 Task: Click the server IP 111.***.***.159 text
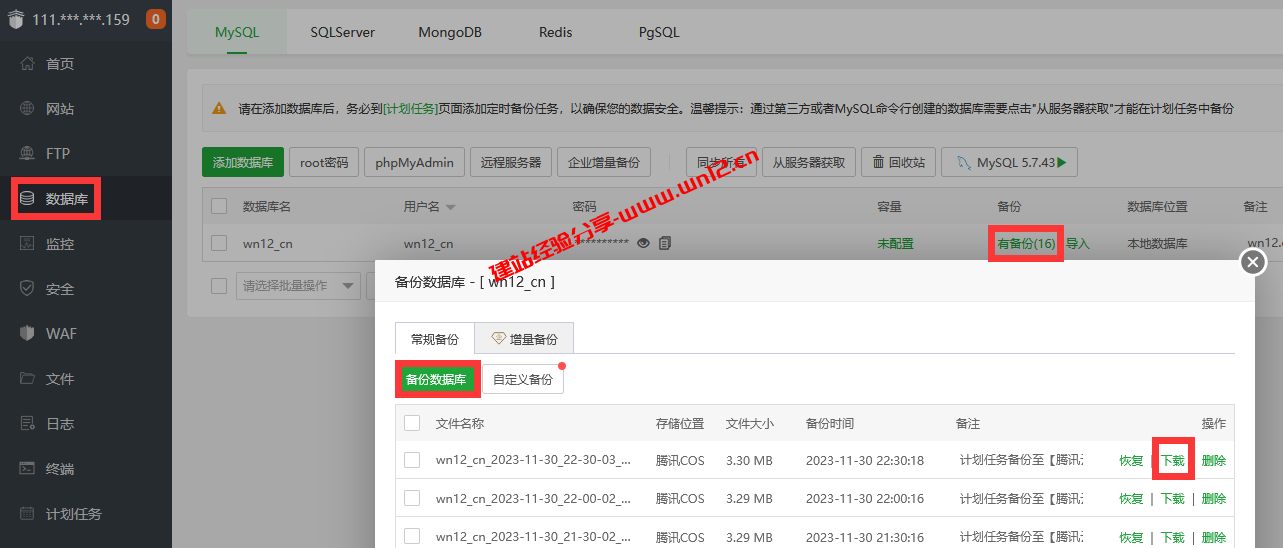click(x=81, y=19)
